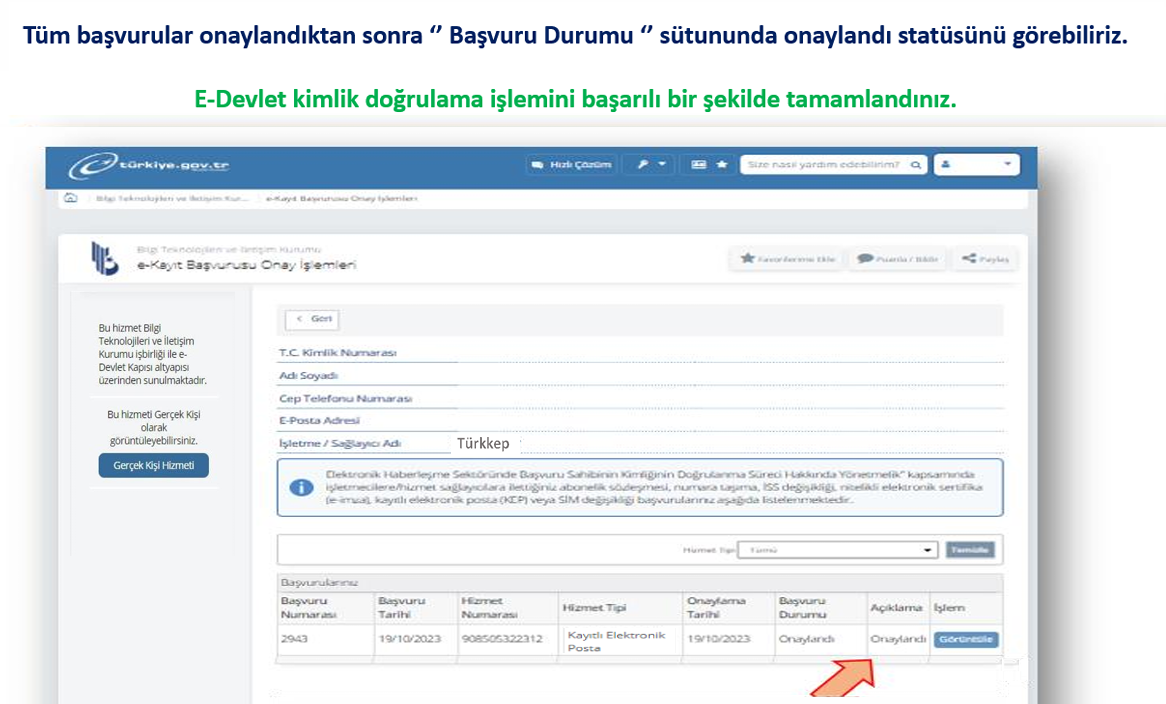
Task: Open the Hızlı Çözüm menu
Action: 570,165
